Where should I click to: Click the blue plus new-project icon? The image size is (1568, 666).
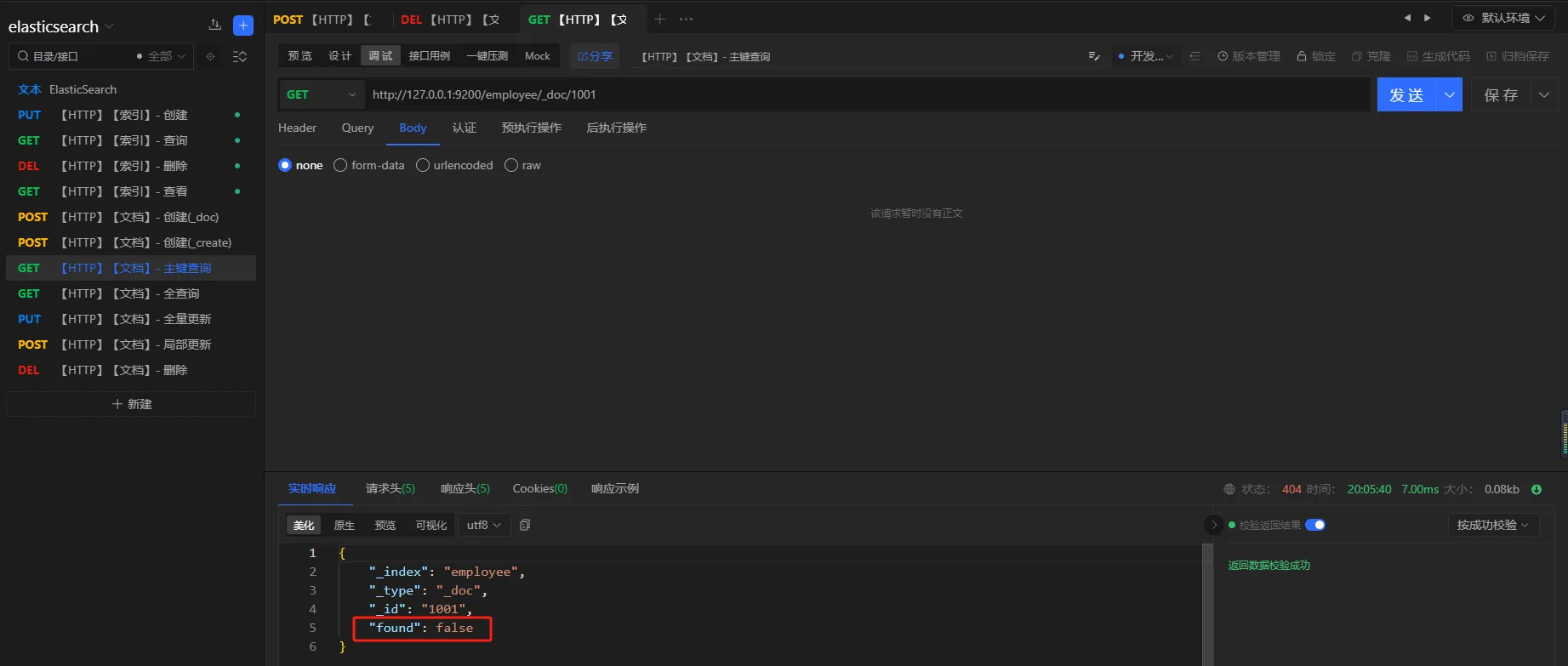click(243, 26)
